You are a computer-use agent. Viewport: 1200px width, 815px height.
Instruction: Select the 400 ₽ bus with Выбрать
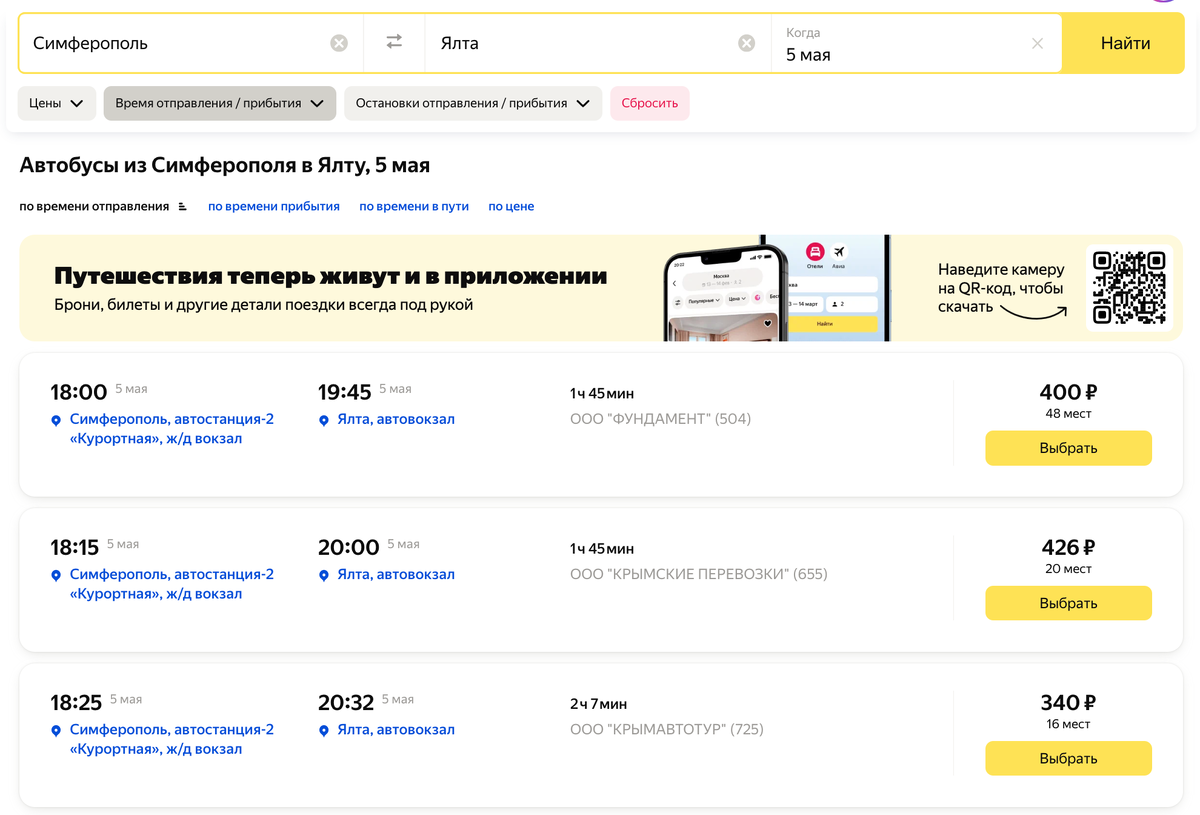tap(1068, 448)
